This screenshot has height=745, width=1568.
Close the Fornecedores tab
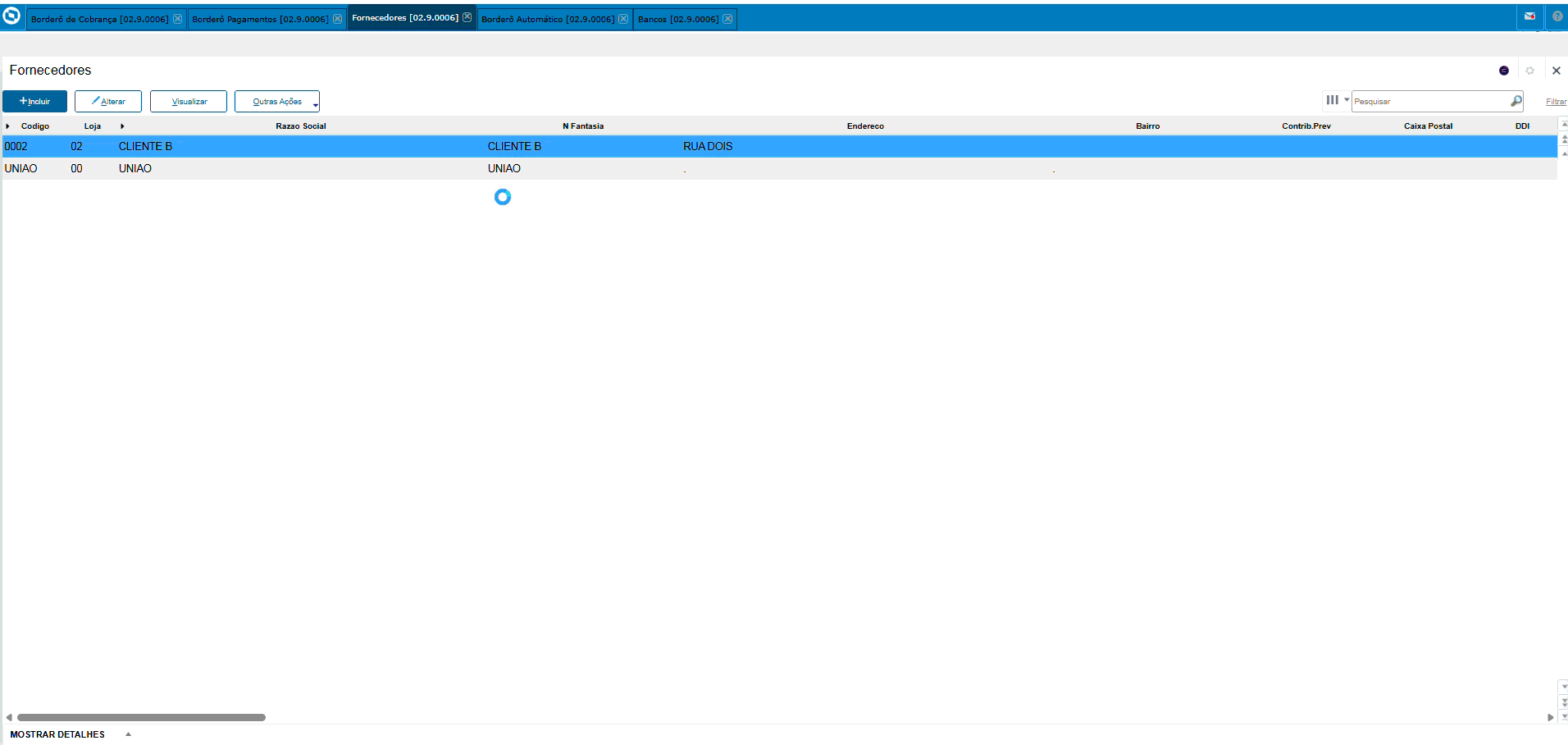(467, 17)
